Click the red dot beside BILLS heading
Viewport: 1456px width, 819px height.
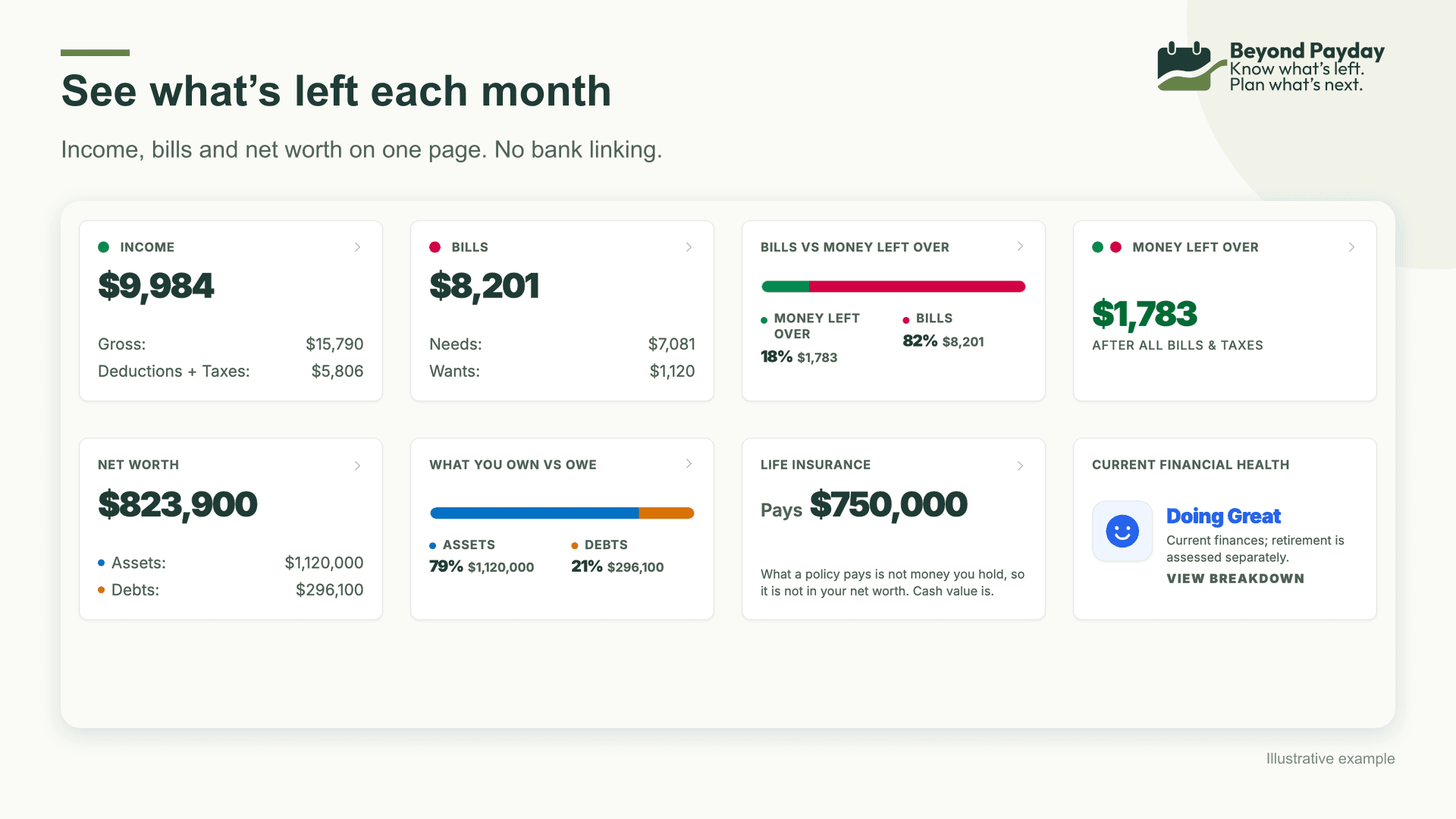(x=435, y=247)
